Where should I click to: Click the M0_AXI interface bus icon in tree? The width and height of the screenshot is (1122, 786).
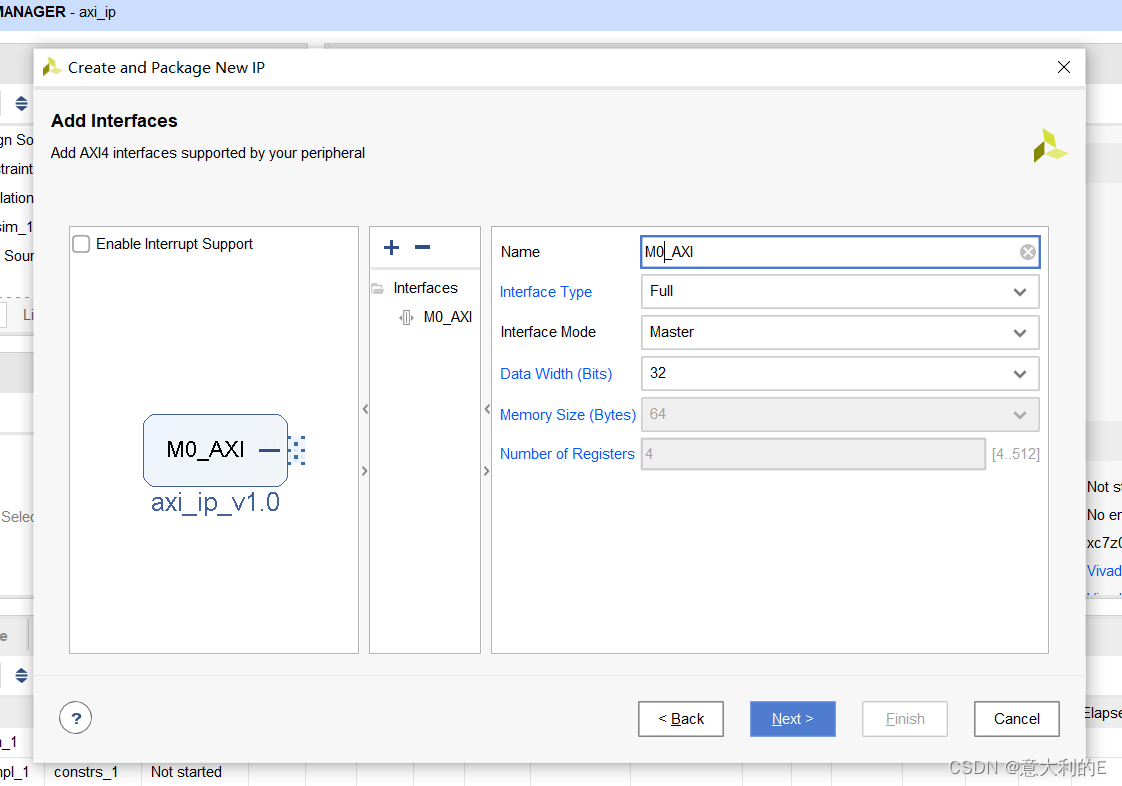(x=406, y=317)
